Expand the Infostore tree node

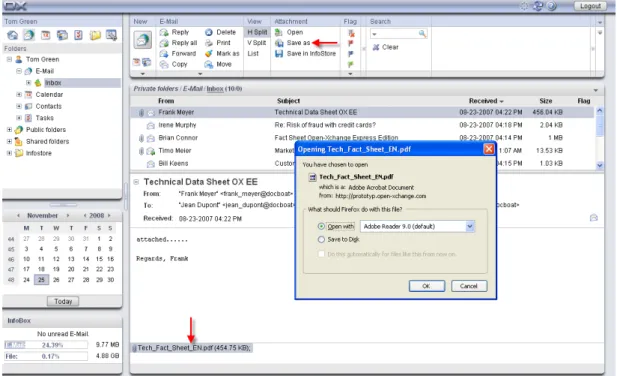click(9, 153)
